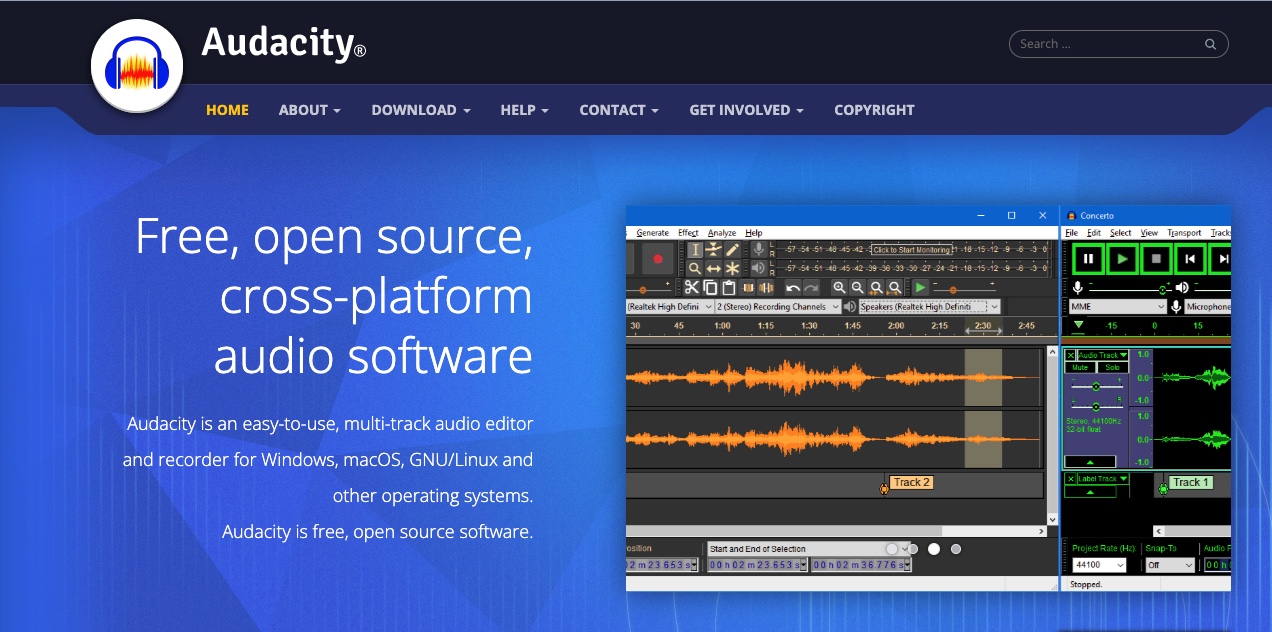Click the Zoom Out magnifier with minus
1272x632 pixels.
tap(858, 288)
